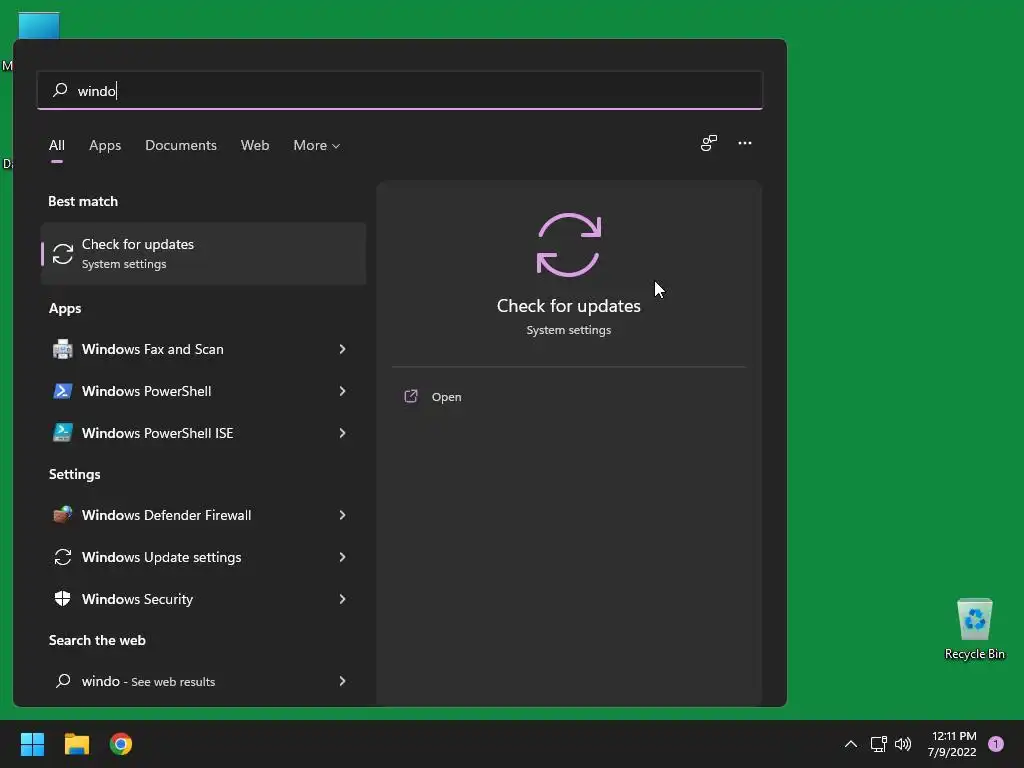Launch Google Chrome from the taskbar
This screenshot has width=1024, height=768.
tap(121, 744)
